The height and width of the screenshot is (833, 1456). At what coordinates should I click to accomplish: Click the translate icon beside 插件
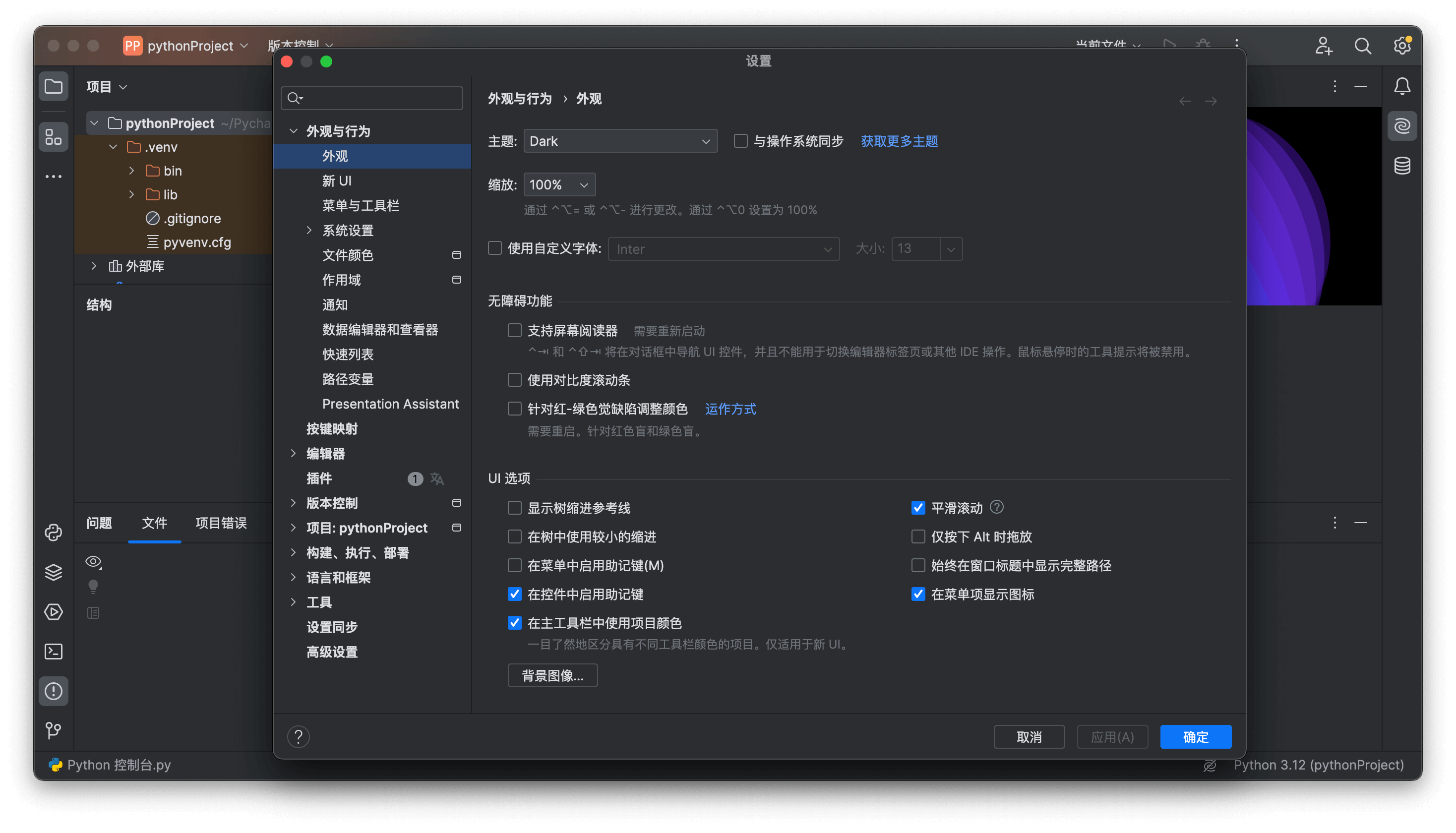(x=437, y=478)
